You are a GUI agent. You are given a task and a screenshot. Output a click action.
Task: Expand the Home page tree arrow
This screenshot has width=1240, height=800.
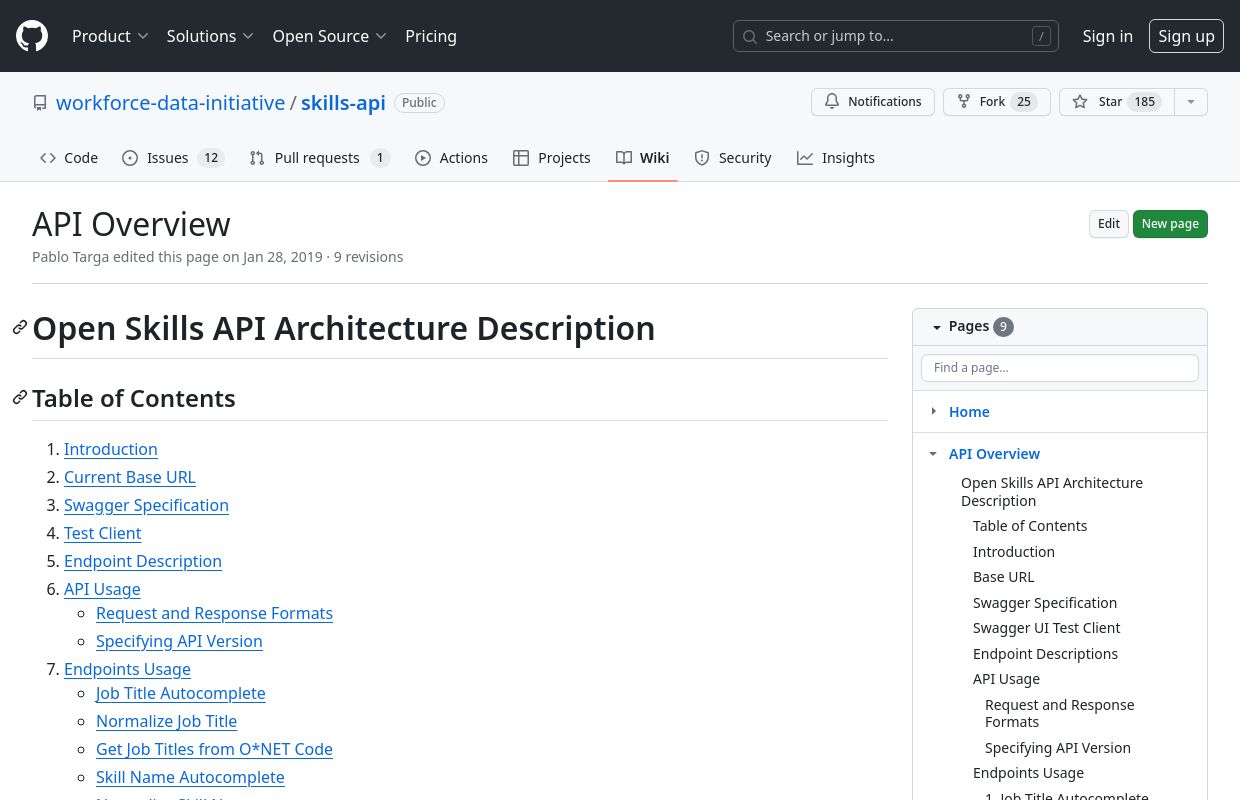point(933,411)
